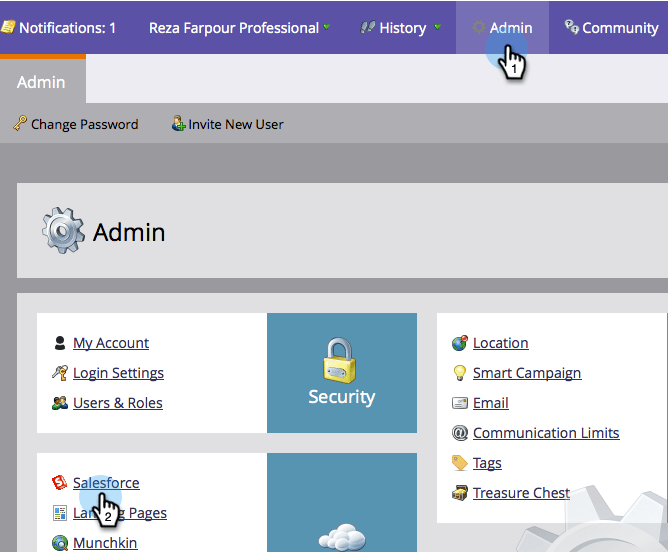Click the Communication Limits at-sign icon

[x=460, y=433]
